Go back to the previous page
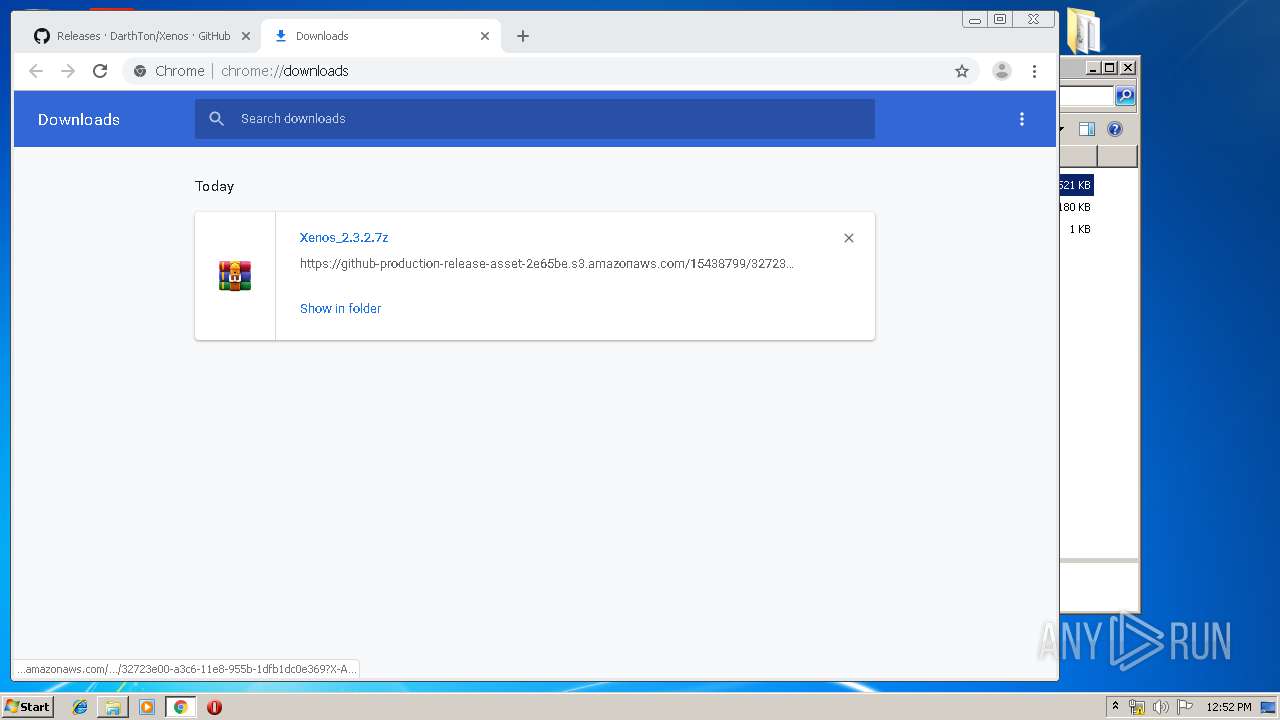Screen dimensions: 1280x720 click(36, 71)
